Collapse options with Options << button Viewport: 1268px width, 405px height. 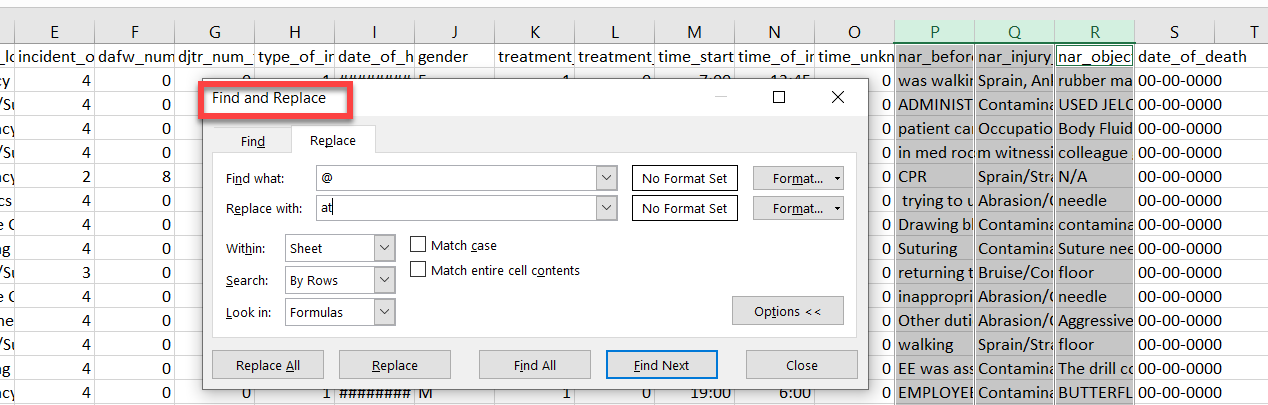(787, 312)
